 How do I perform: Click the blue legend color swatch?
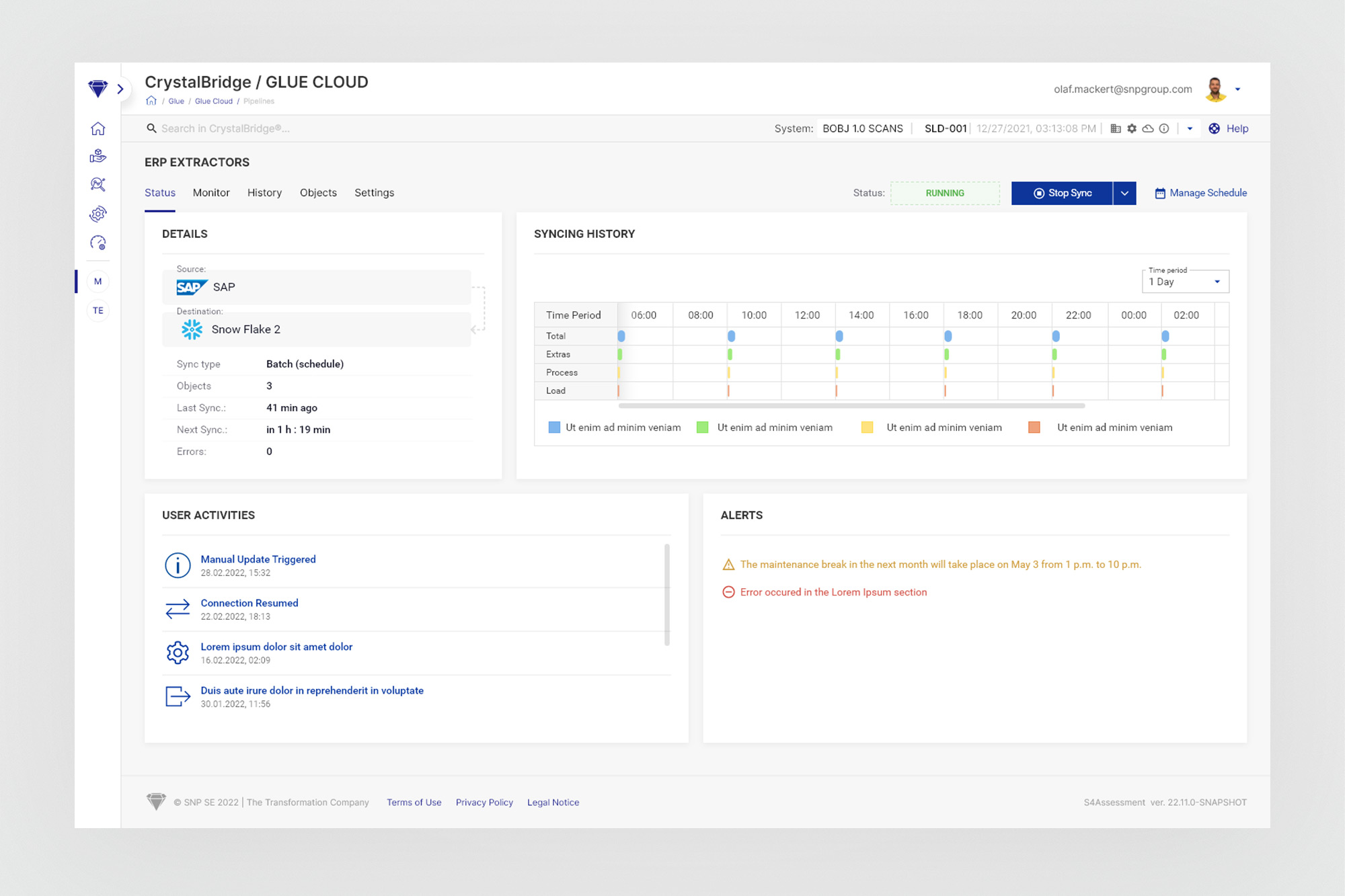554,427
